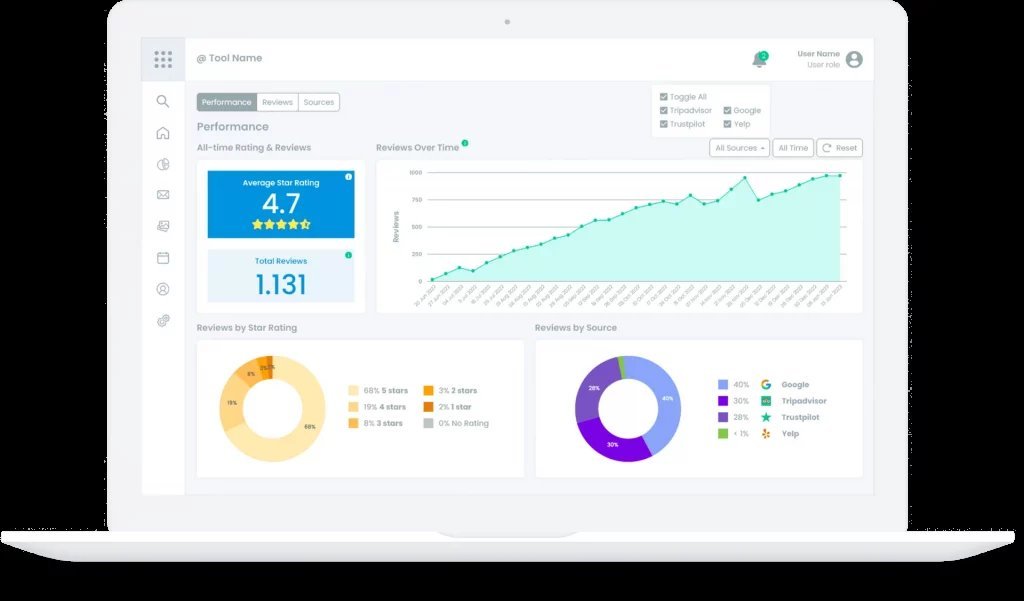Screen dimensions: 1024x601
Task: Click the user avatar icon
Action: [854, 59]
